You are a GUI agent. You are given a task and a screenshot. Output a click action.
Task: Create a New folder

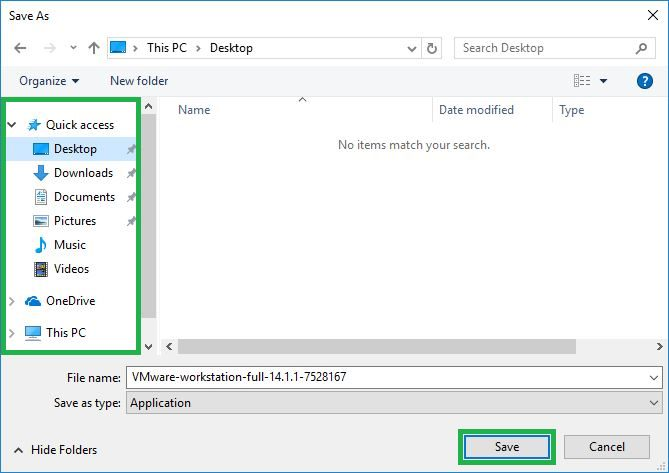[139, 81]
